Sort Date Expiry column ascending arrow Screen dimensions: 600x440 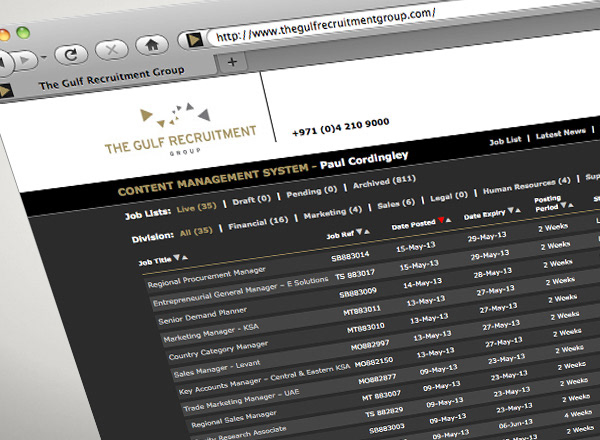(518, 210)
